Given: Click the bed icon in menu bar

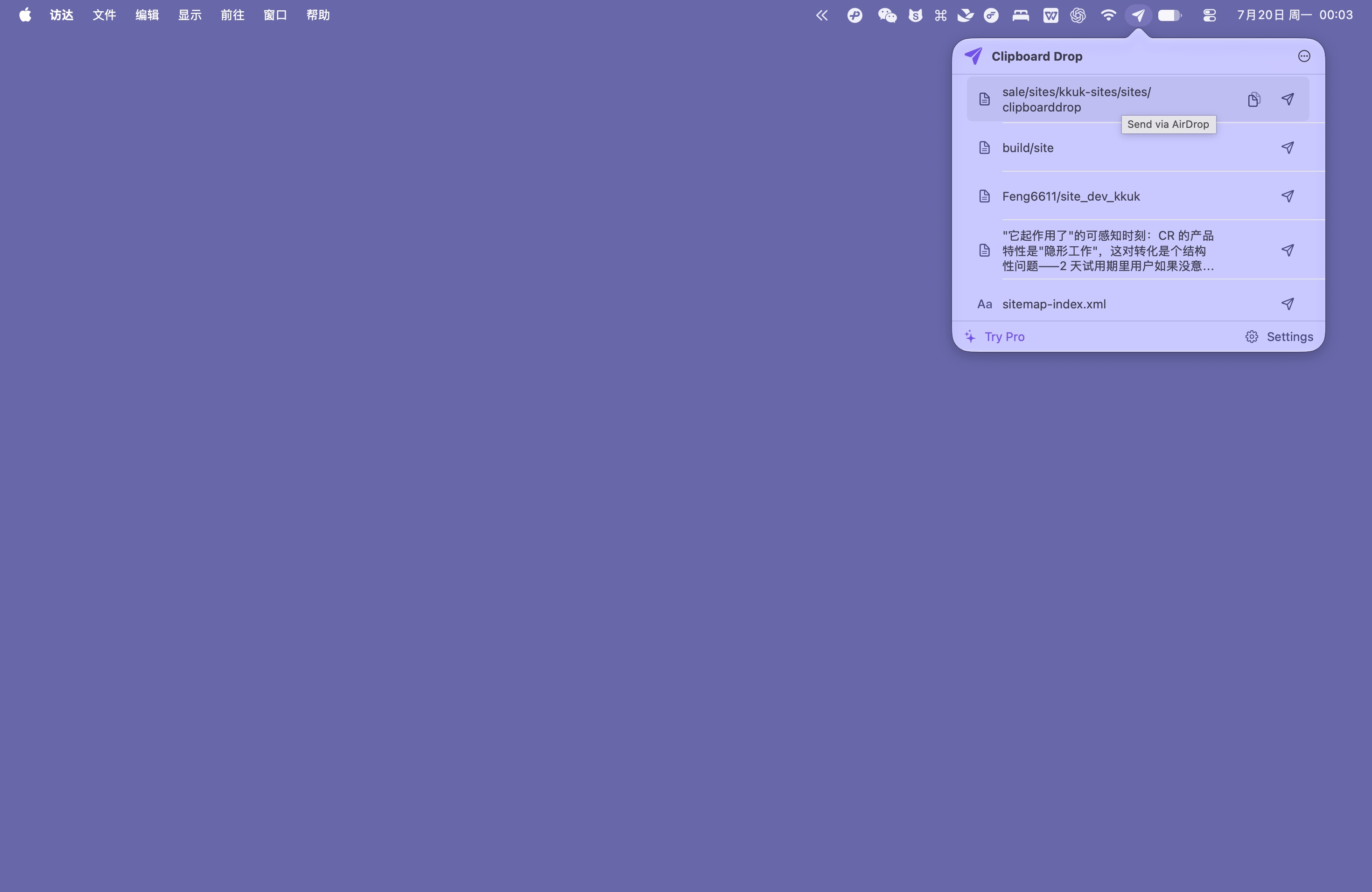Looking at the screenshot, I should click(x=1020, y=15).
